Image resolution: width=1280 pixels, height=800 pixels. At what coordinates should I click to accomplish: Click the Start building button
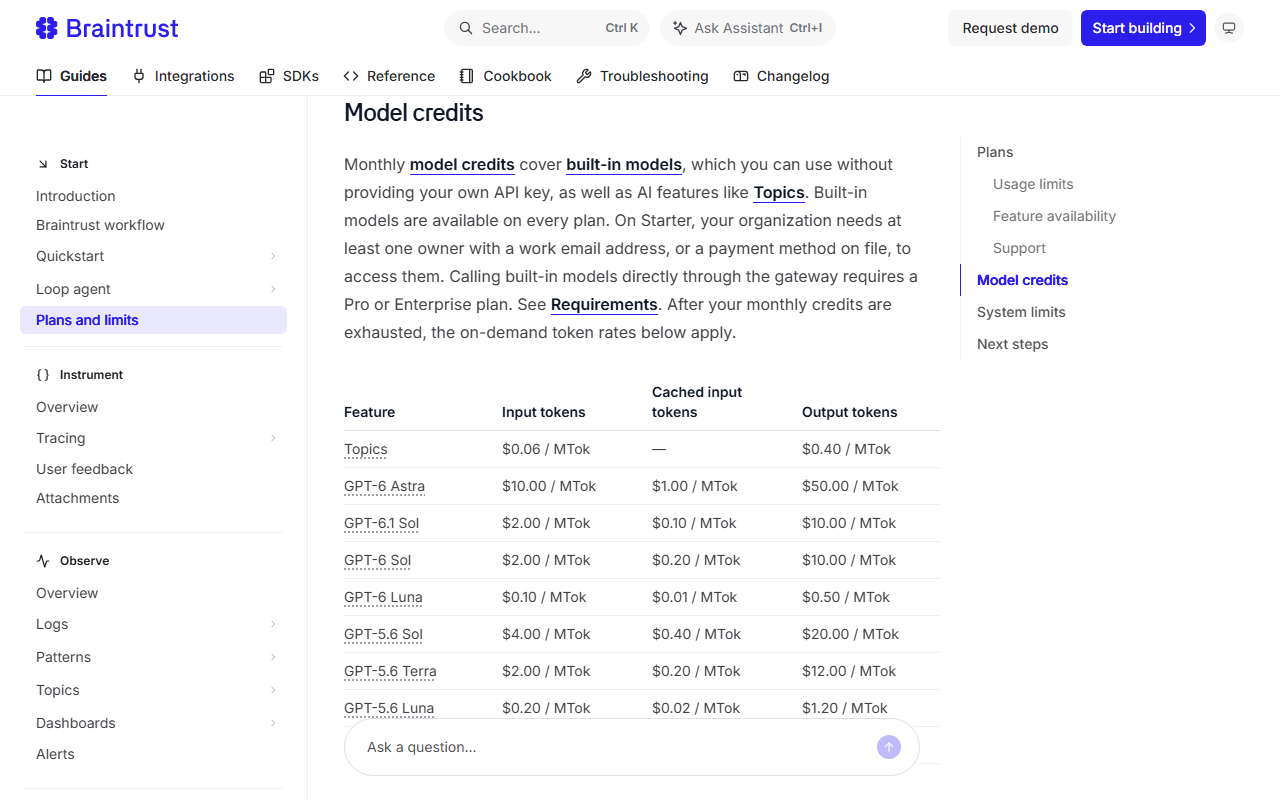[1143, 28]
